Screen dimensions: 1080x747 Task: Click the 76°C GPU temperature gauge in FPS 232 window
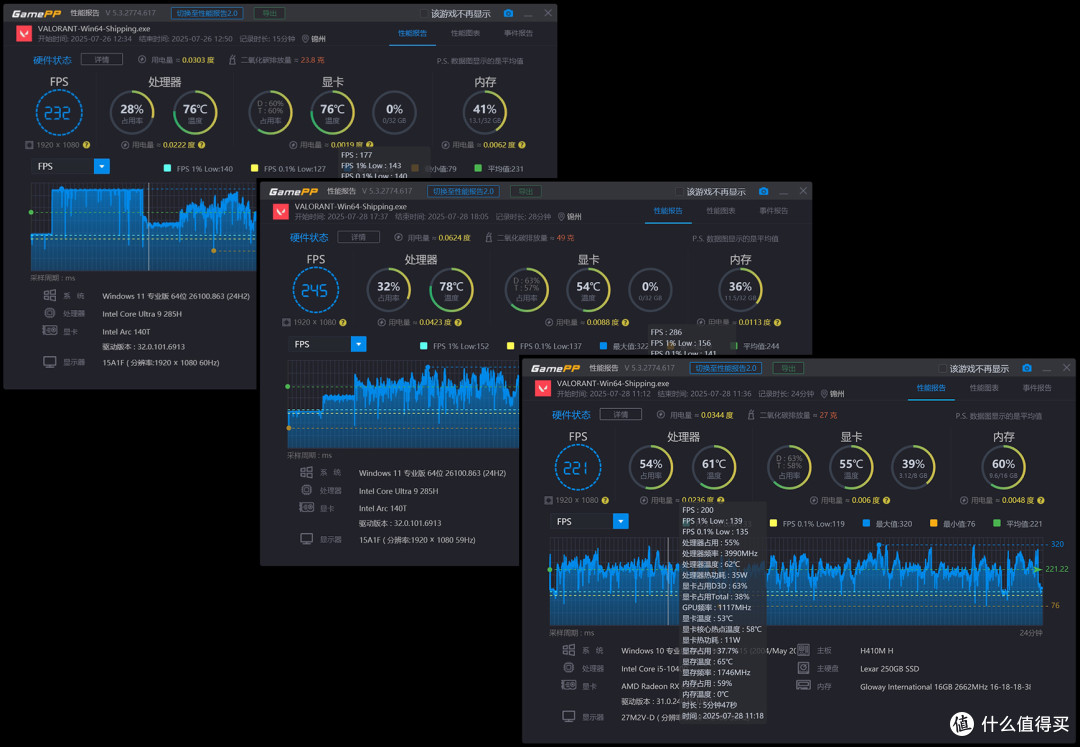pos(332,113)
